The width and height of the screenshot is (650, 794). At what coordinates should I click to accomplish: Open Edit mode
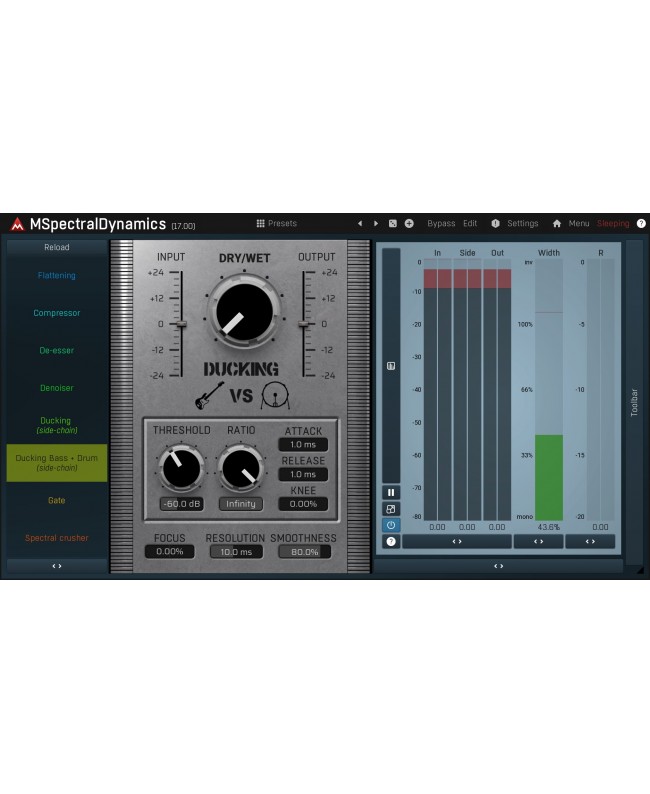point(470,223)
